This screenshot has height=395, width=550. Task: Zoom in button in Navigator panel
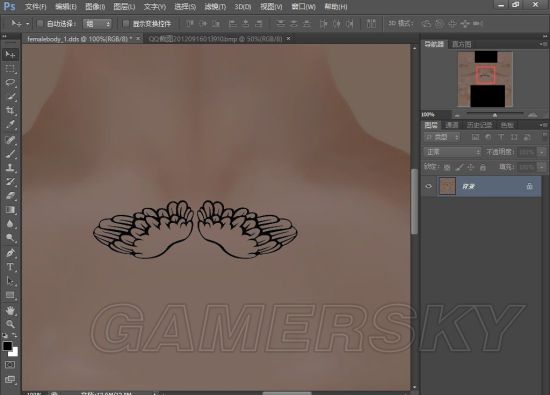click(532, 115)
